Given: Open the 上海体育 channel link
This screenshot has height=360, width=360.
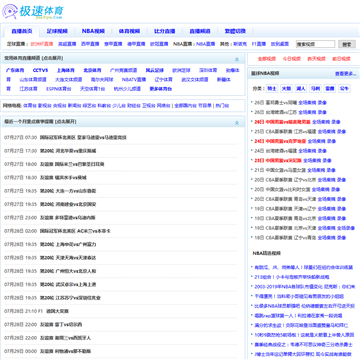Looking at the screenshot, I should [x=66, y=70].
